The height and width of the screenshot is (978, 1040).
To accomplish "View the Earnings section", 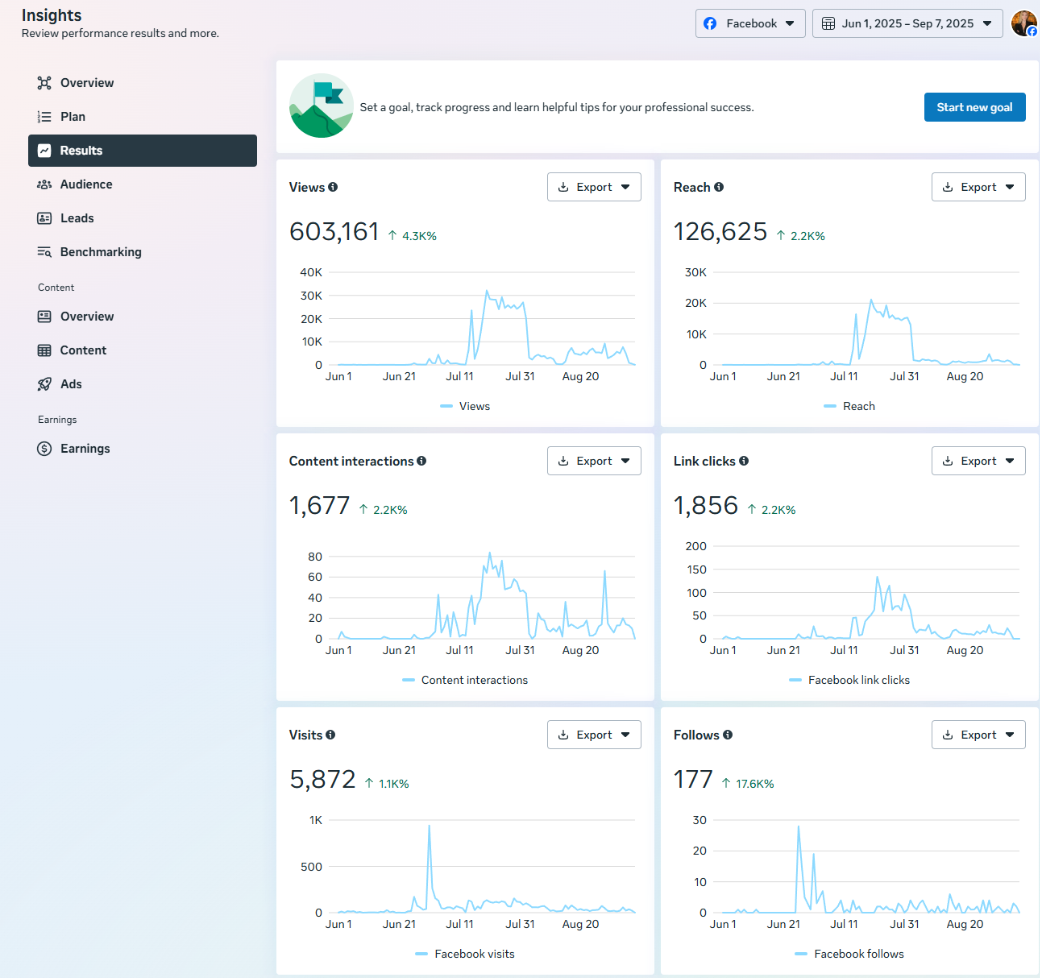I will coord(86,448).
